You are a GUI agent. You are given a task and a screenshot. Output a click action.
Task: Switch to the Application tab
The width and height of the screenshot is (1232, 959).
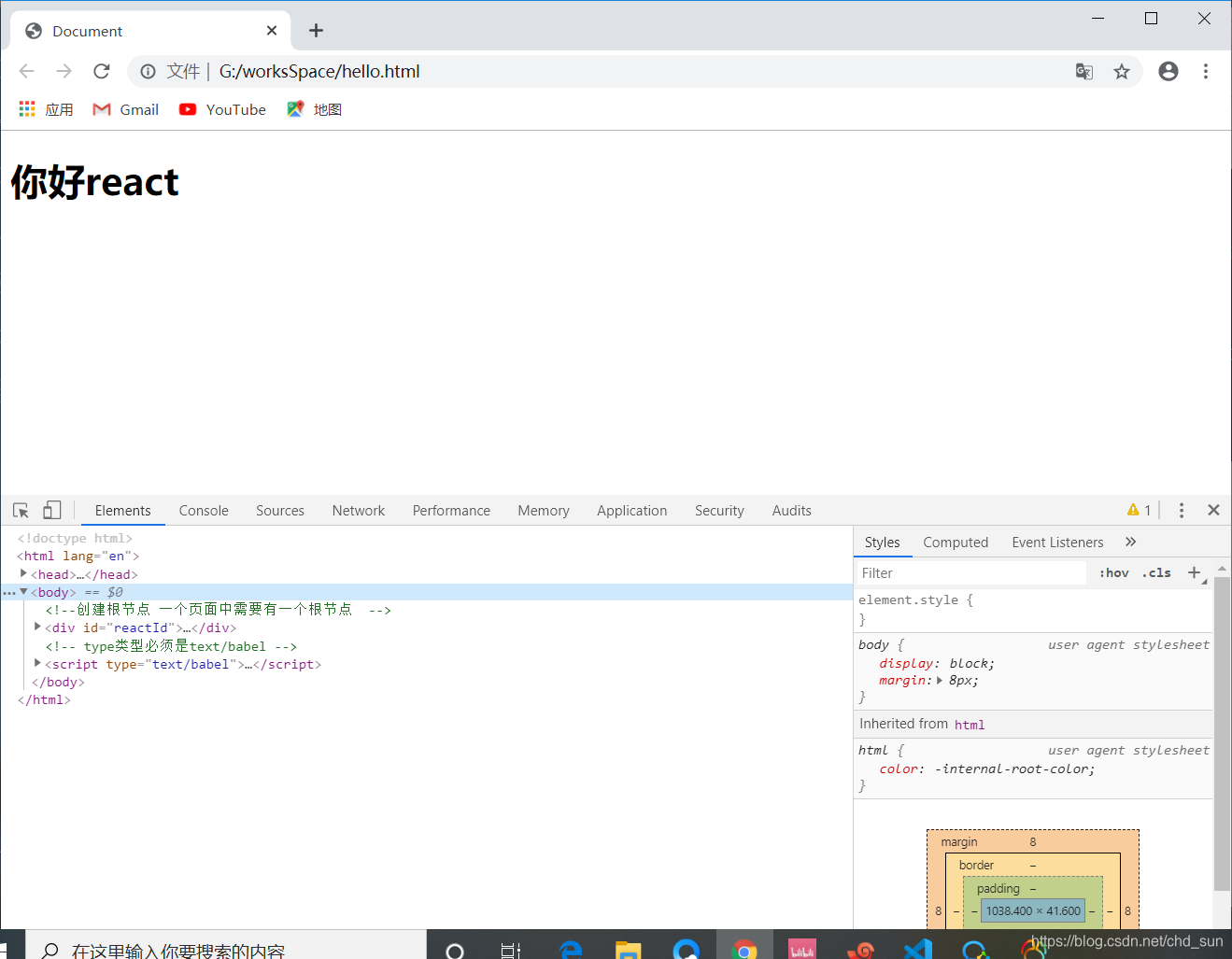[632, 511]
